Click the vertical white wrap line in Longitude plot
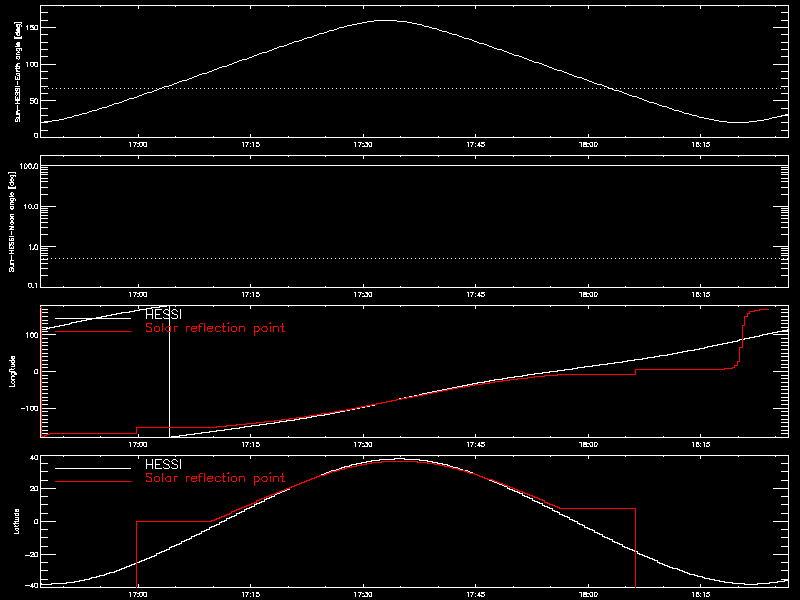The height and width of the screenshot is (600, 800). pyautogui.click(x=169, y=371)
